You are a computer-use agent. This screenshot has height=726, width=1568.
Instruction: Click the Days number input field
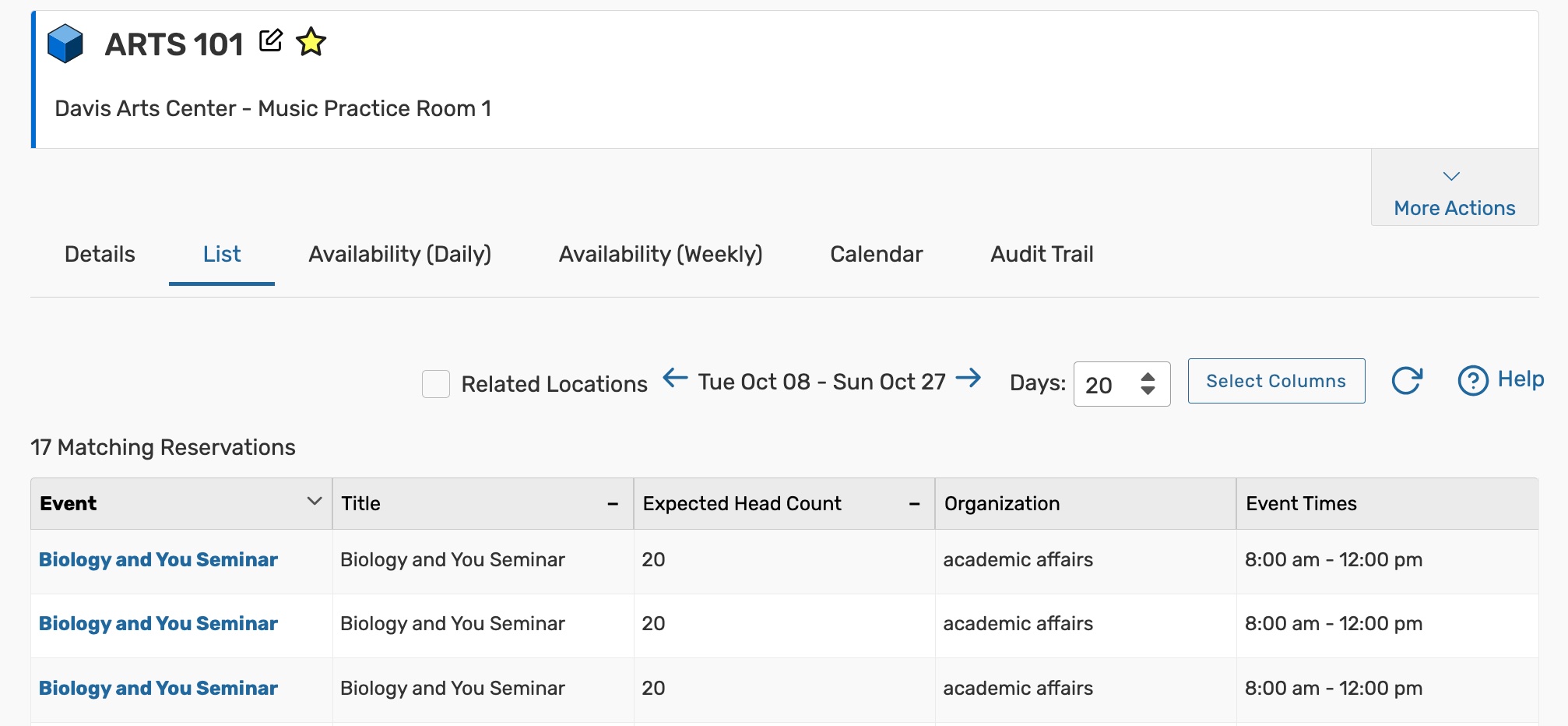pyautogui.click(x=1106, y=385)
